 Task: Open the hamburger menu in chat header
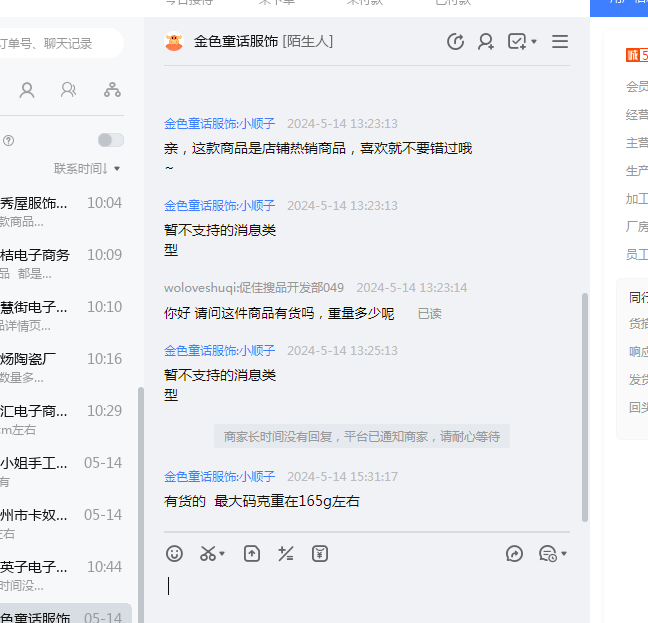[x=560, y=42]
